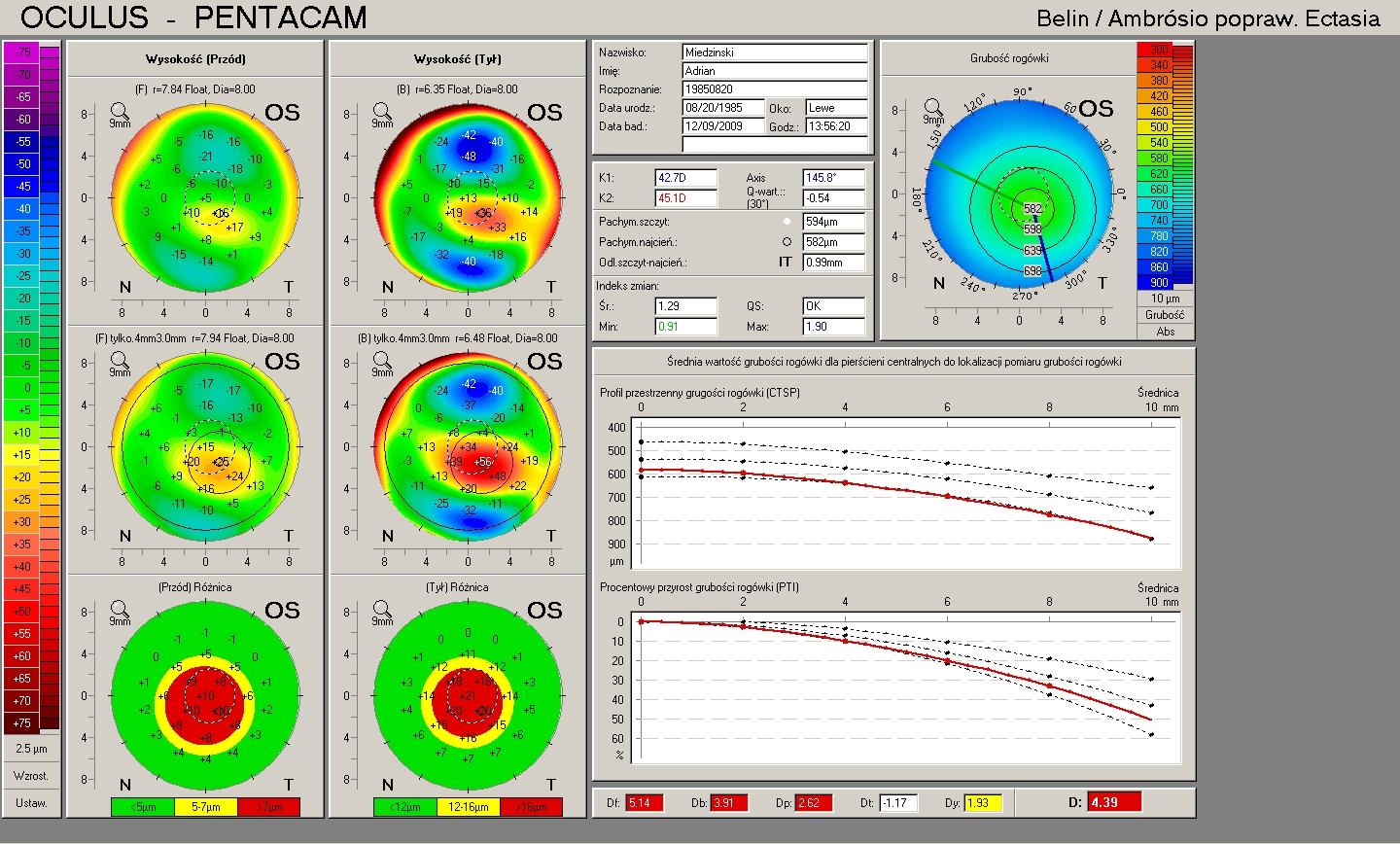Click magnifier on the (Tył) Różnica map
Image resolution: width=1400 pixels, height=844 pixels.
[382, 612]
